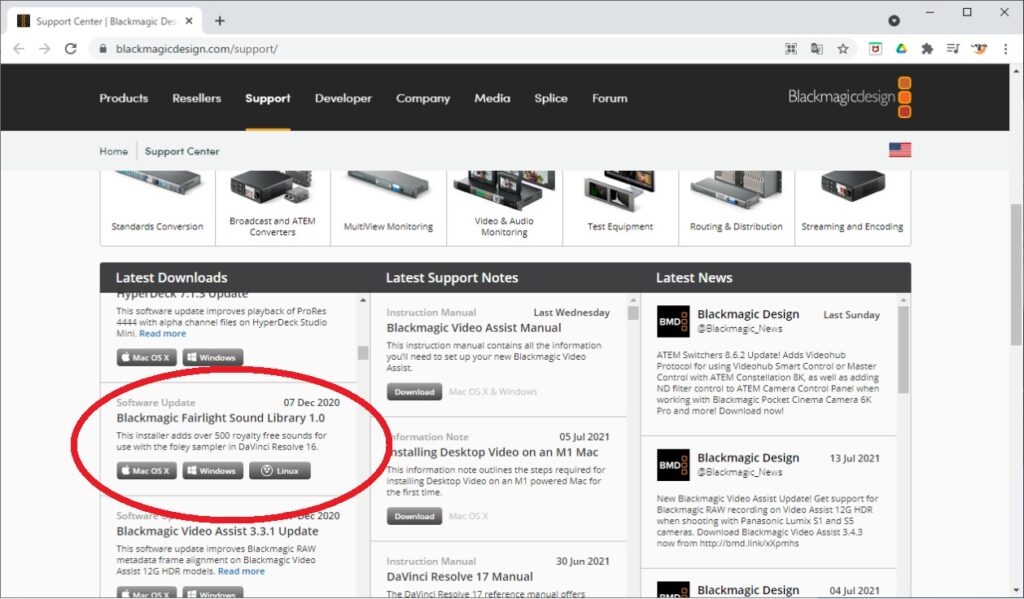Click the Translate page icon in address bar
Screen dimensions: 1024x599
pos(817,48)
